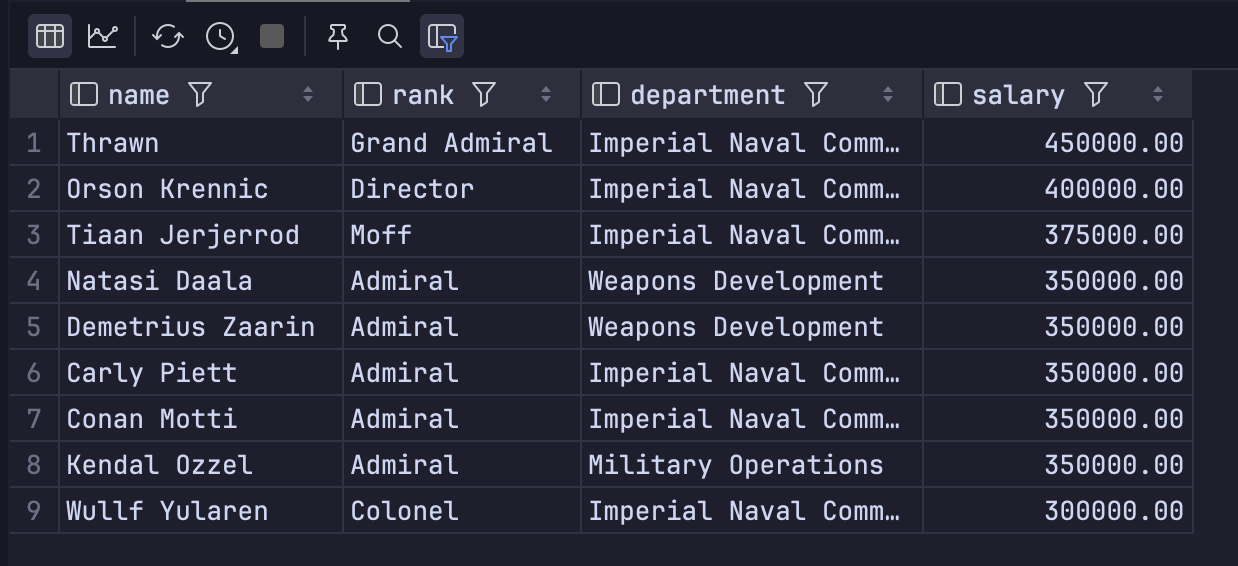Toggle the local column filters button
The width and height of the screenshot is (1238, 566).
442,37
